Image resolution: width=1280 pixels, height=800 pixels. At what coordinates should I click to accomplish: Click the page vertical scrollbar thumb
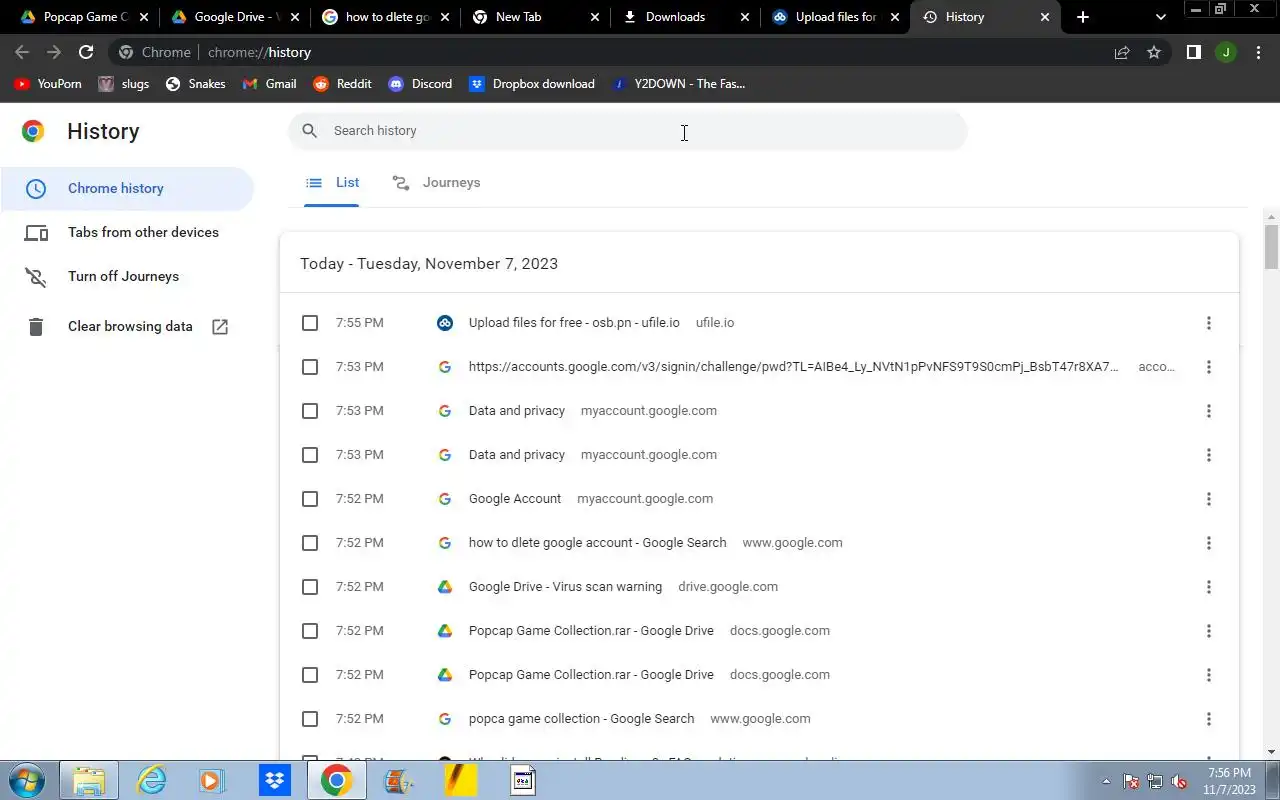tap(1271, 247)
